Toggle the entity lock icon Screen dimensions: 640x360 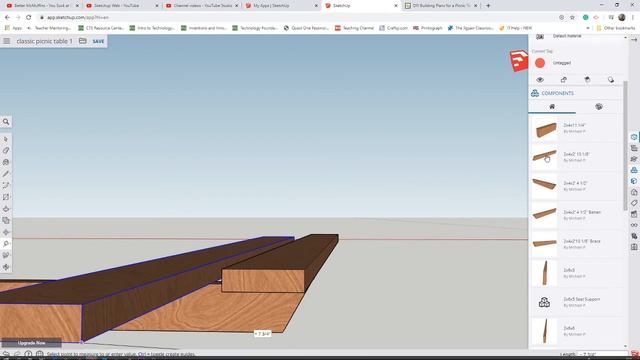point(564,80)
